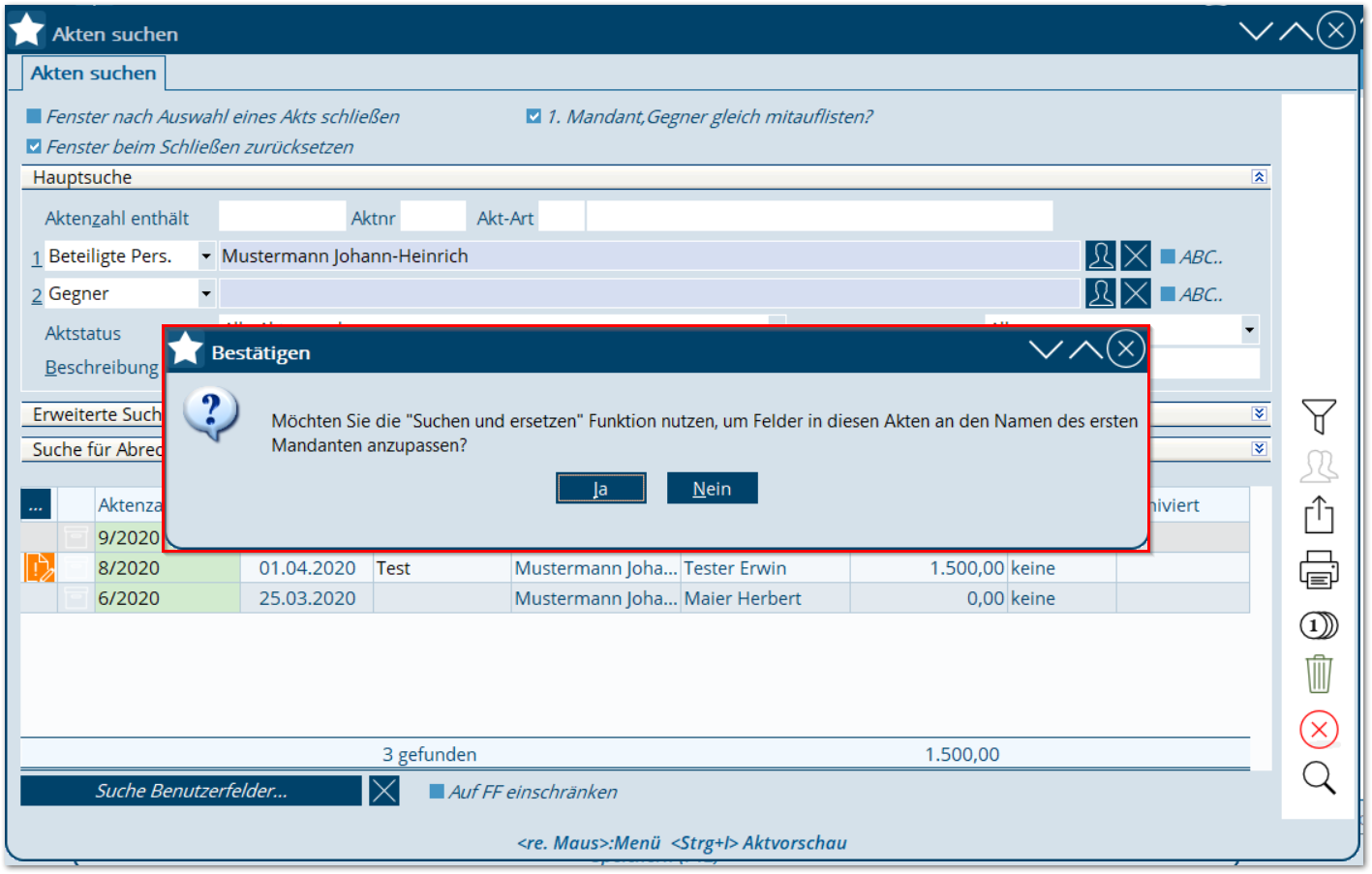Clear the Beteiligte Pers. field with X icon
Image resolution: width=1372 pixels, height=874 pixels.
[1136, 256]
